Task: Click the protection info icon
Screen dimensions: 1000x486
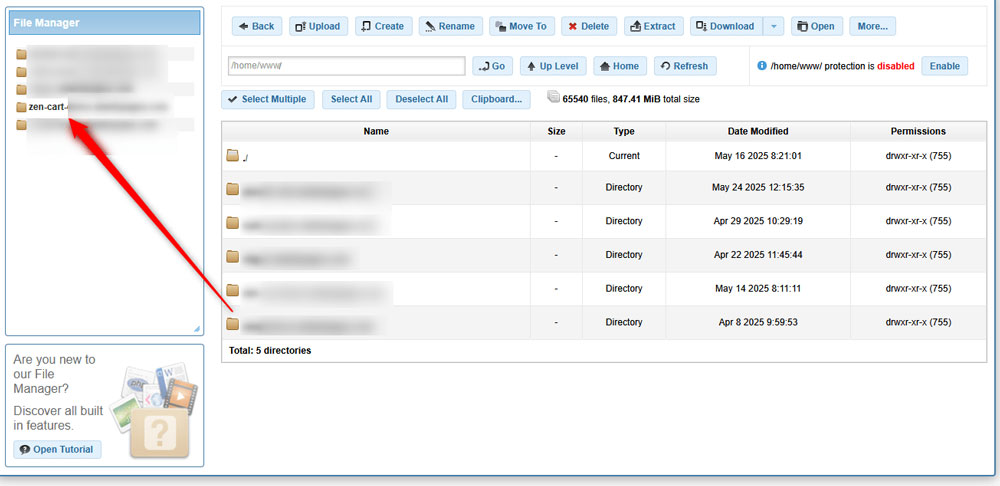Action: [761, 66]
